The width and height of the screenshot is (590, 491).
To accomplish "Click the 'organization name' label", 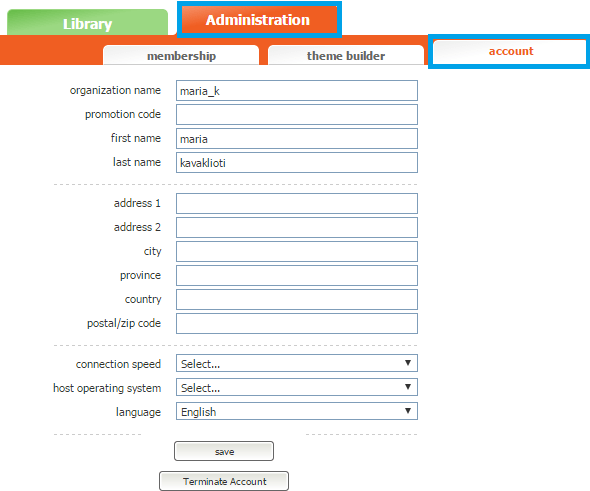I will tap(115, 91).
